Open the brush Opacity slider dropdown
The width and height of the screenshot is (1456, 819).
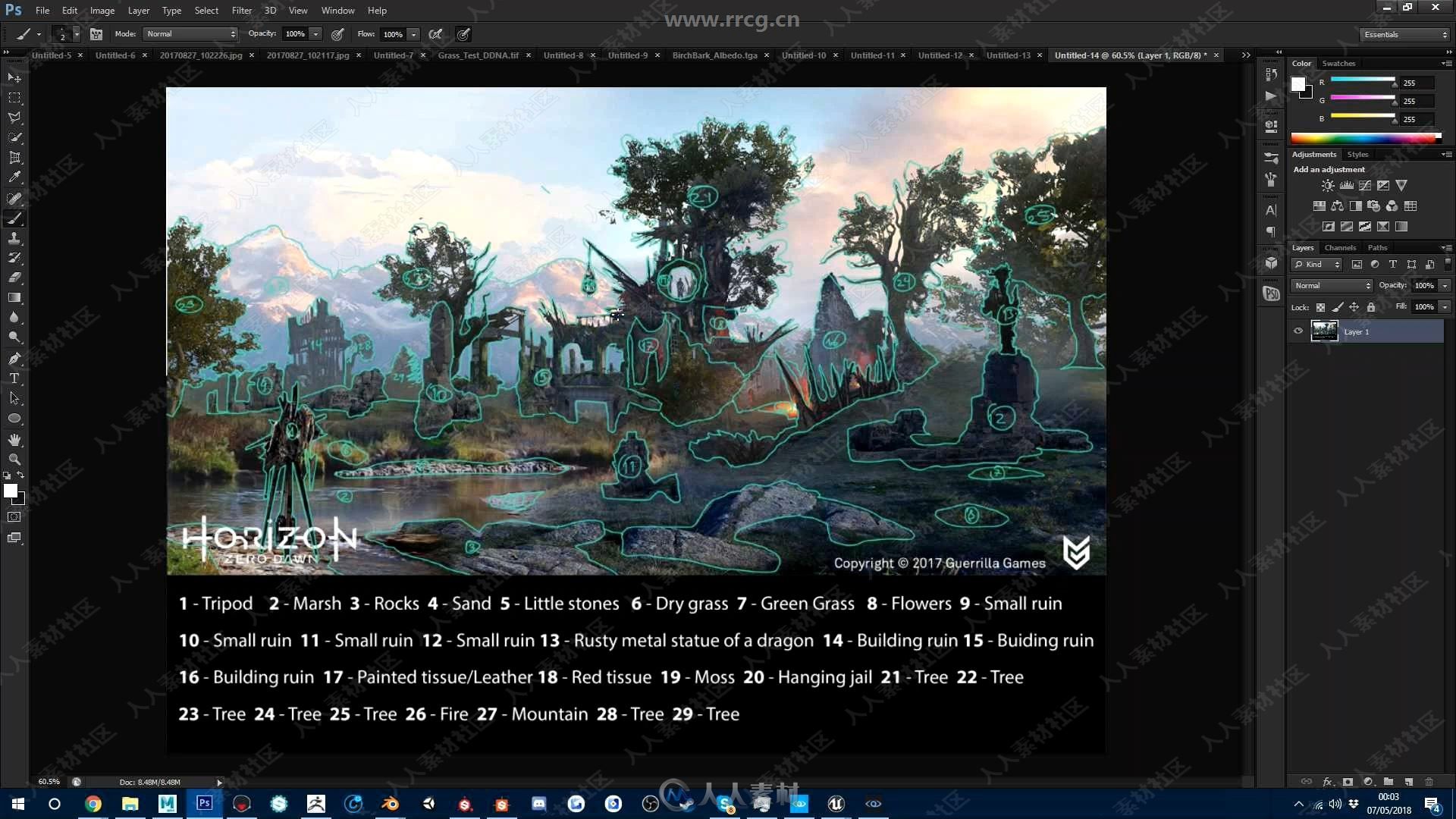click(x=316, y=34)
